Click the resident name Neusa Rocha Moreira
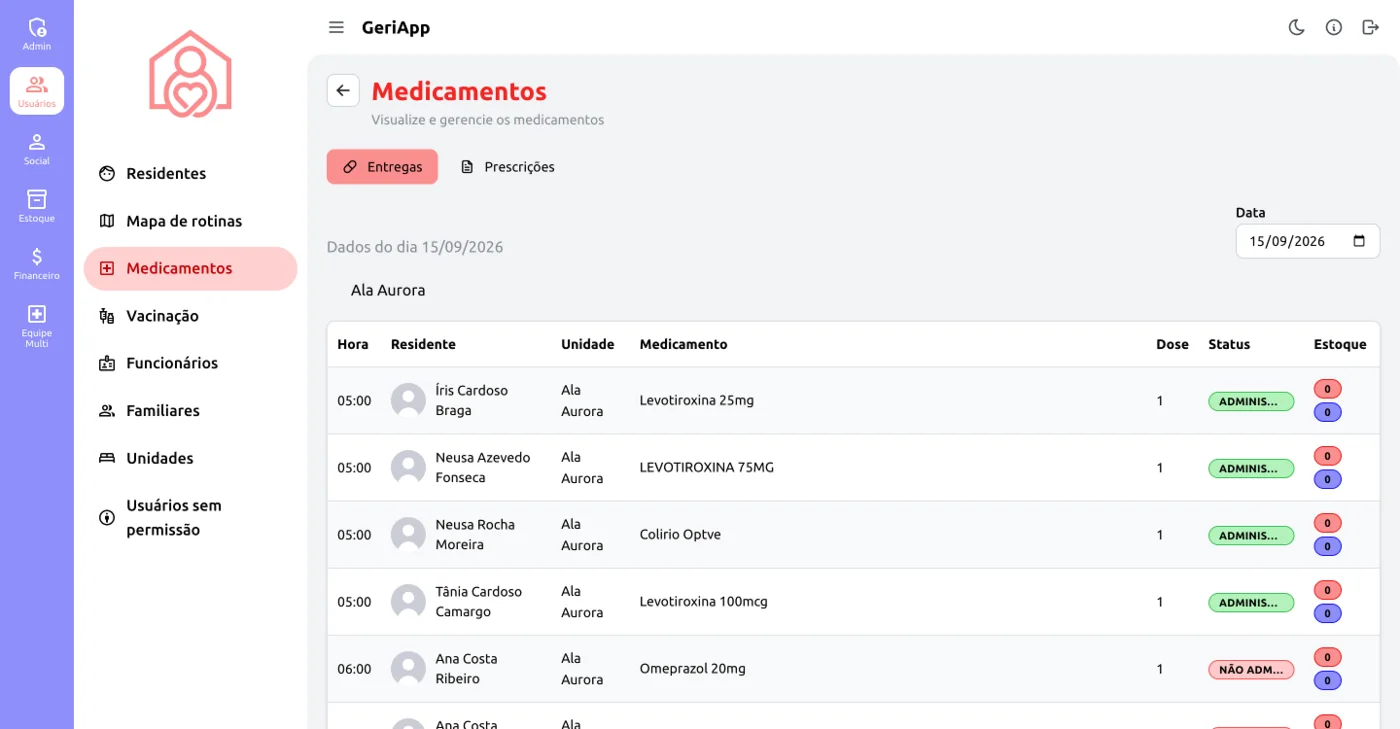Viewport: 1400px width, 729px height. 475,535
